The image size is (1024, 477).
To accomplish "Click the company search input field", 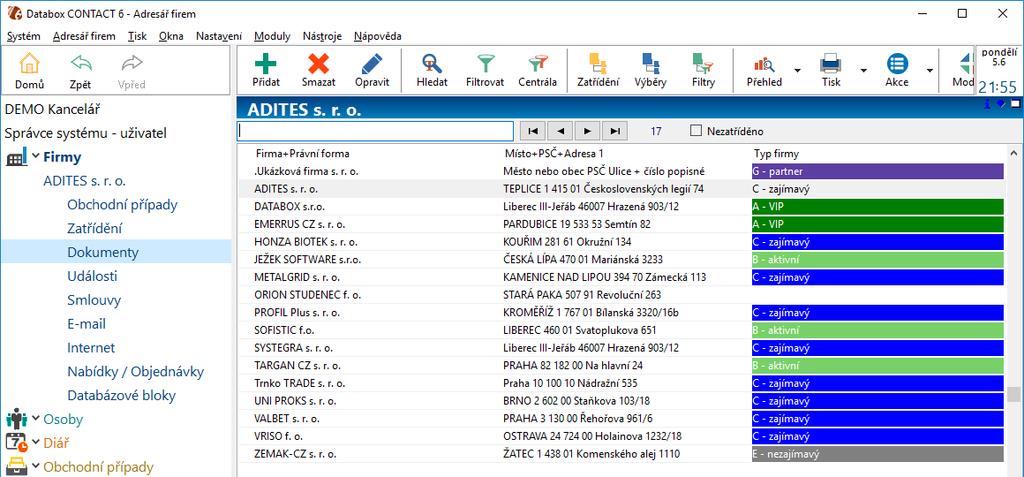I will [375, 131].
